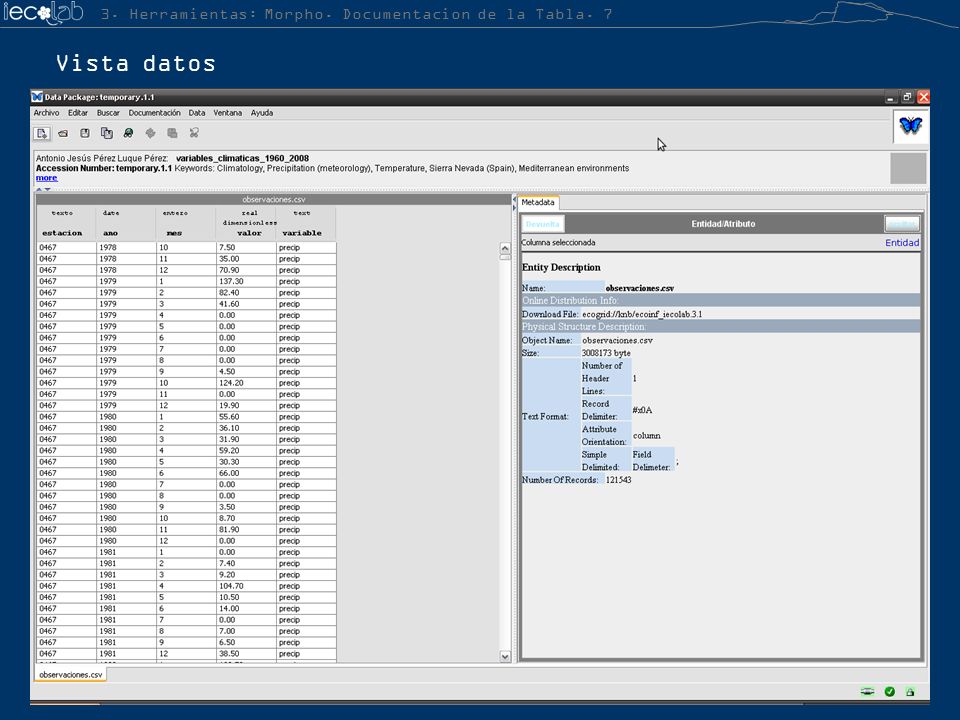960x720 pixels.
Task: Open the Data menu
Action: click(197, 113)
